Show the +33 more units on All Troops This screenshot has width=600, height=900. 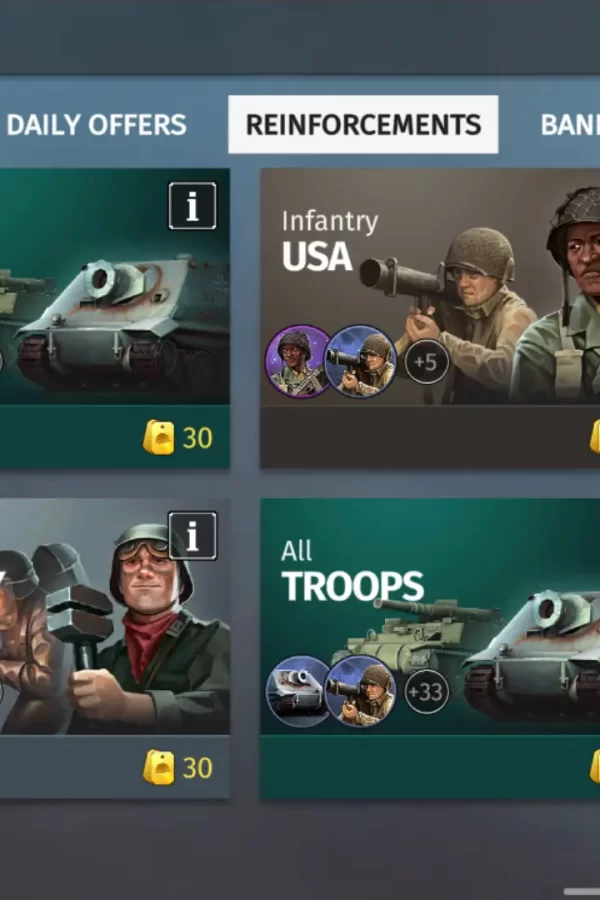[426, 692]
